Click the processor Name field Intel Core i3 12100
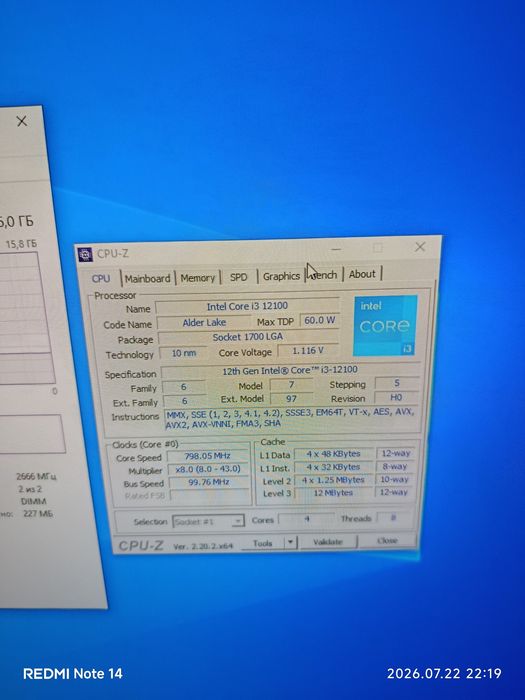Image resolution: width=525 pixels, height=700 pixels. pyautogui.click(x=247, y=306)
